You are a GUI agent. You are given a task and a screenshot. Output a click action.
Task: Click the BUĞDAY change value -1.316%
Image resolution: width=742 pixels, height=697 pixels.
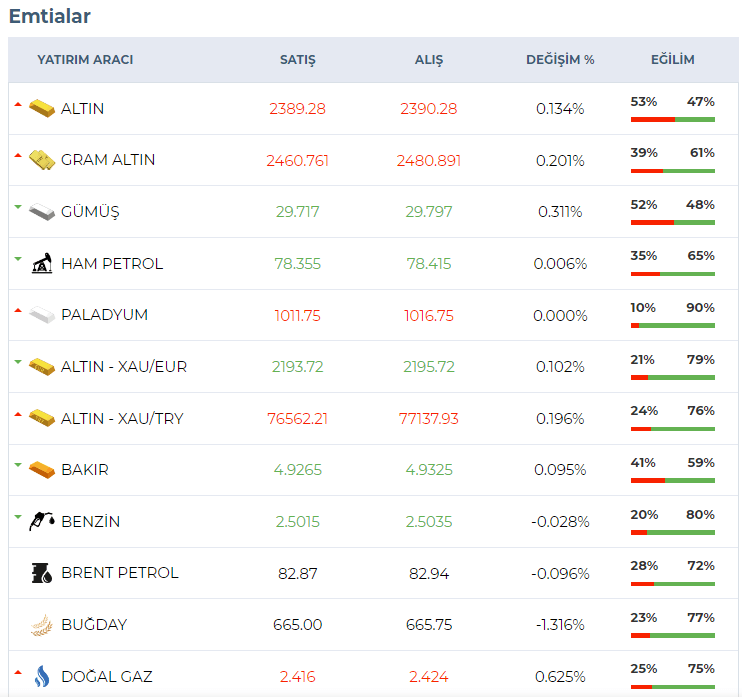coord(560,625)
